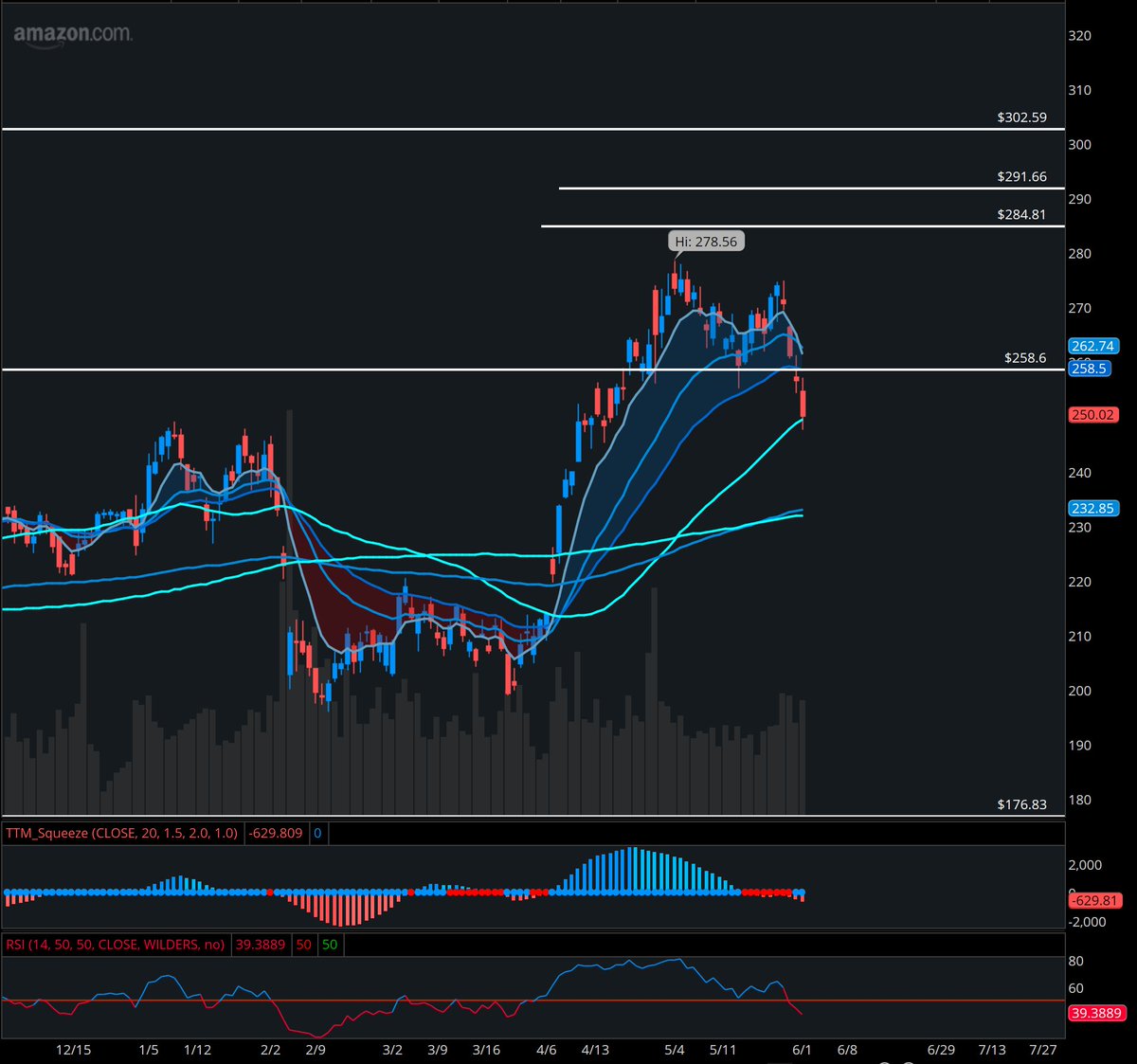Image resolution: width=1137 pixels, height=1064 pixels.
Task: Click the 280 price axis label
Action: coord(1080,253)
